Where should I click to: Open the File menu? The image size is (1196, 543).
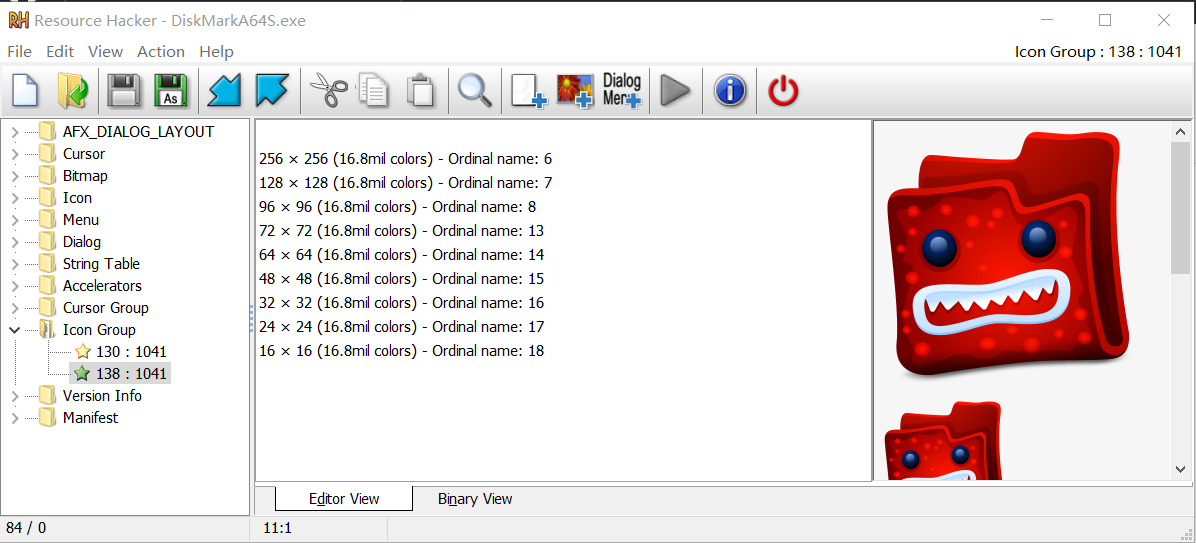[20, 52]
